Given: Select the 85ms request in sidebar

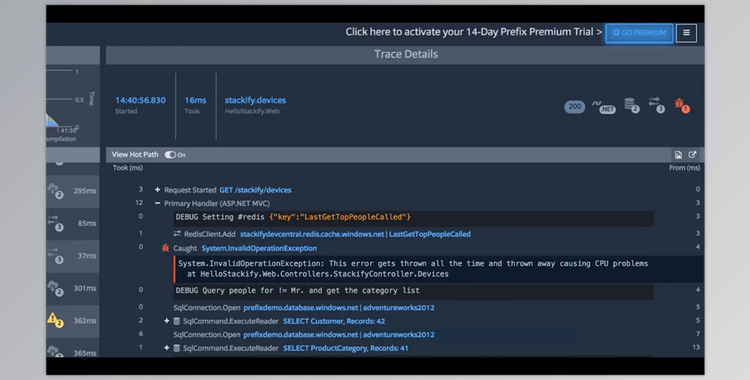Looking at the screenshot, I should (73, 223).
